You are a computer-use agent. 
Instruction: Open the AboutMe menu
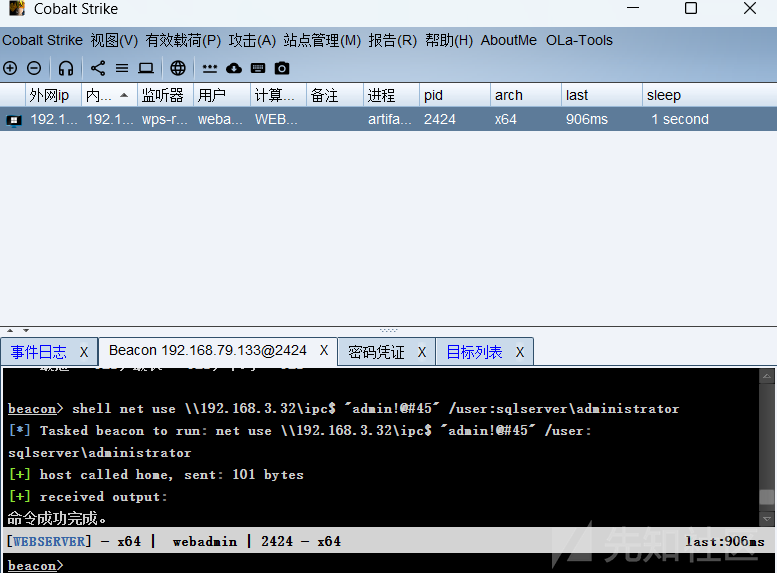(x=508, y=40)
